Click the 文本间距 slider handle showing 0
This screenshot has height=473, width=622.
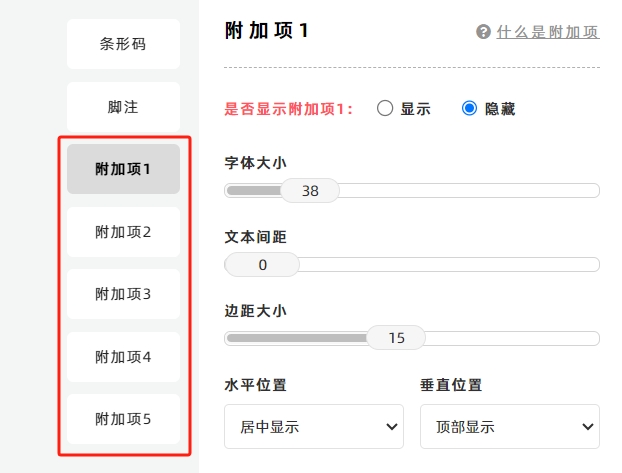[x=262, y=265]
